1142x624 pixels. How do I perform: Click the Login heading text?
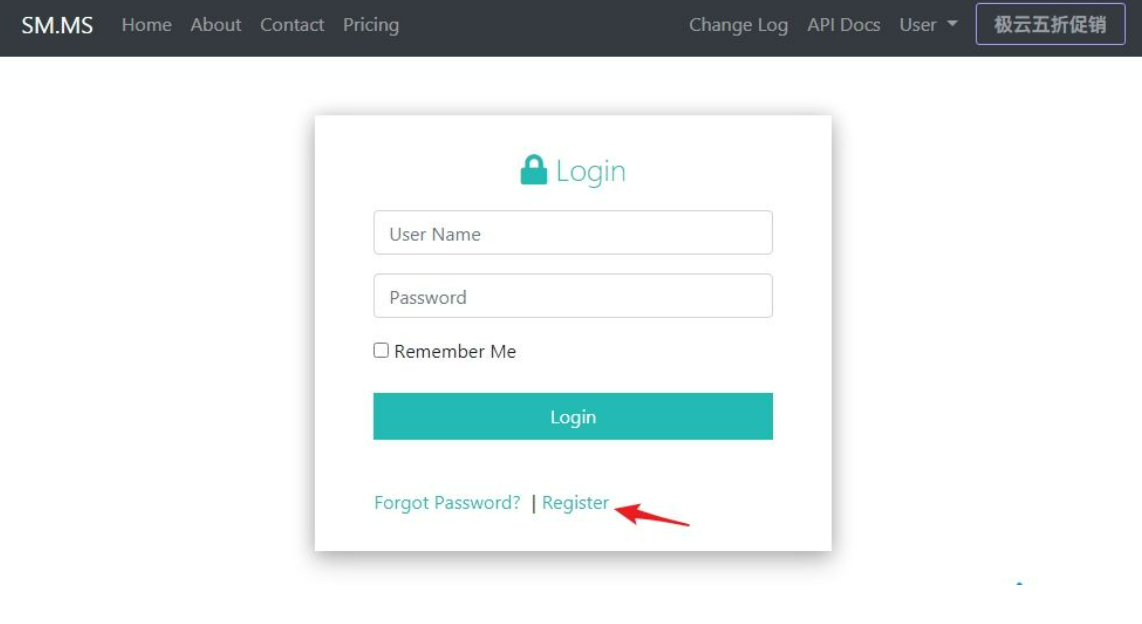(x=590, y=171)
